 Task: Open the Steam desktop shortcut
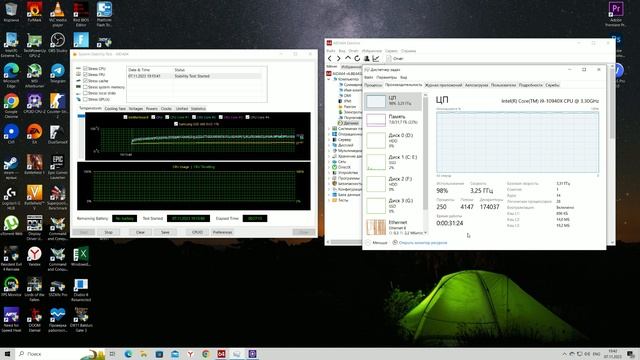11,167
